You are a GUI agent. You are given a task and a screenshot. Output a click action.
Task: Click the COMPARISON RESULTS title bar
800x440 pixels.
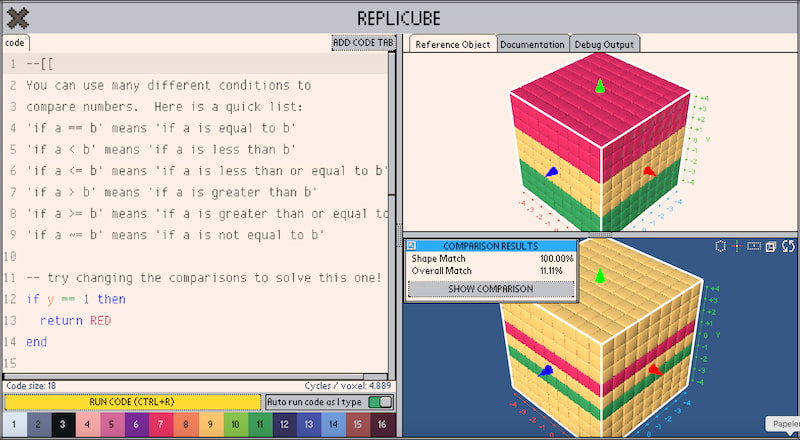click(491, 246)
